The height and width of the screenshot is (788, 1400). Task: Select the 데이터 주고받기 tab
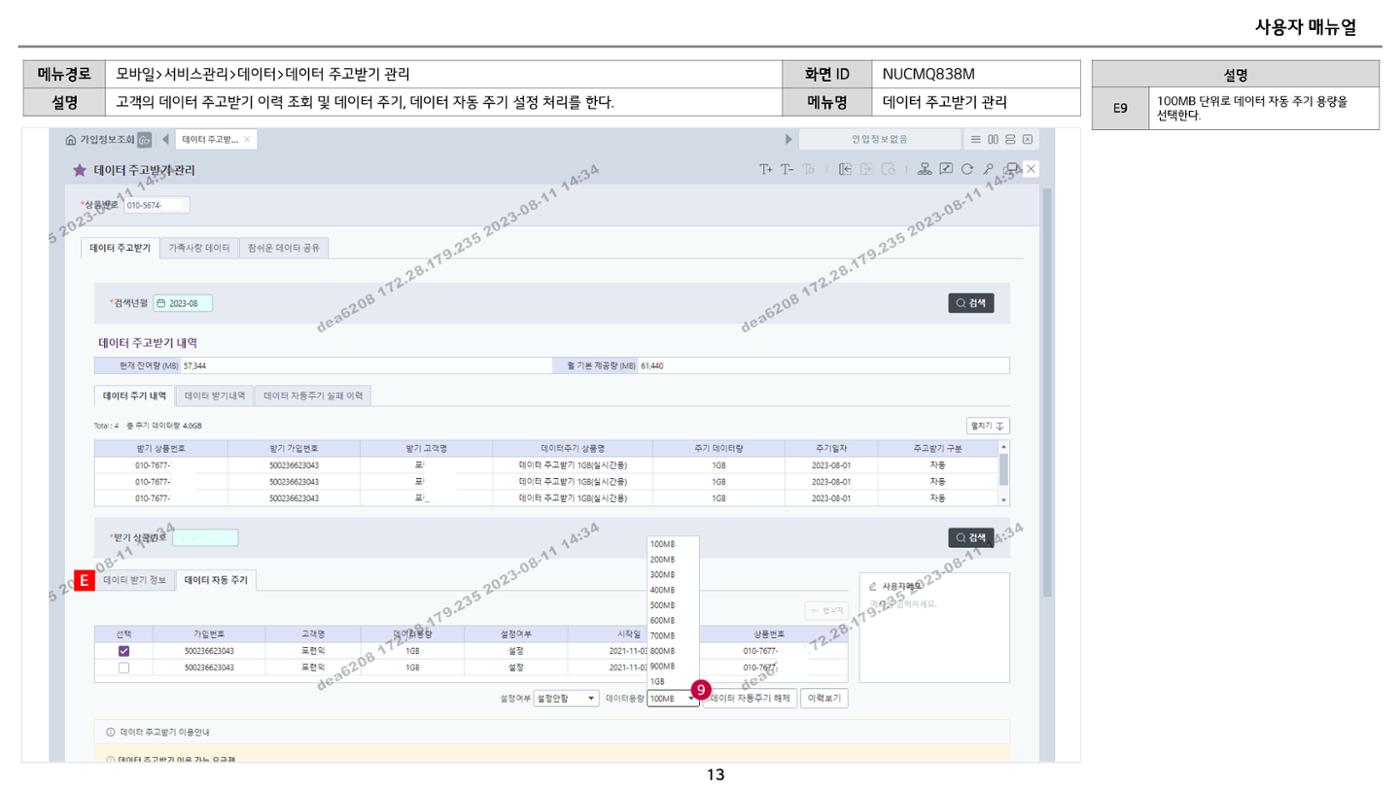pyautogui.click(x=120, y=247)
